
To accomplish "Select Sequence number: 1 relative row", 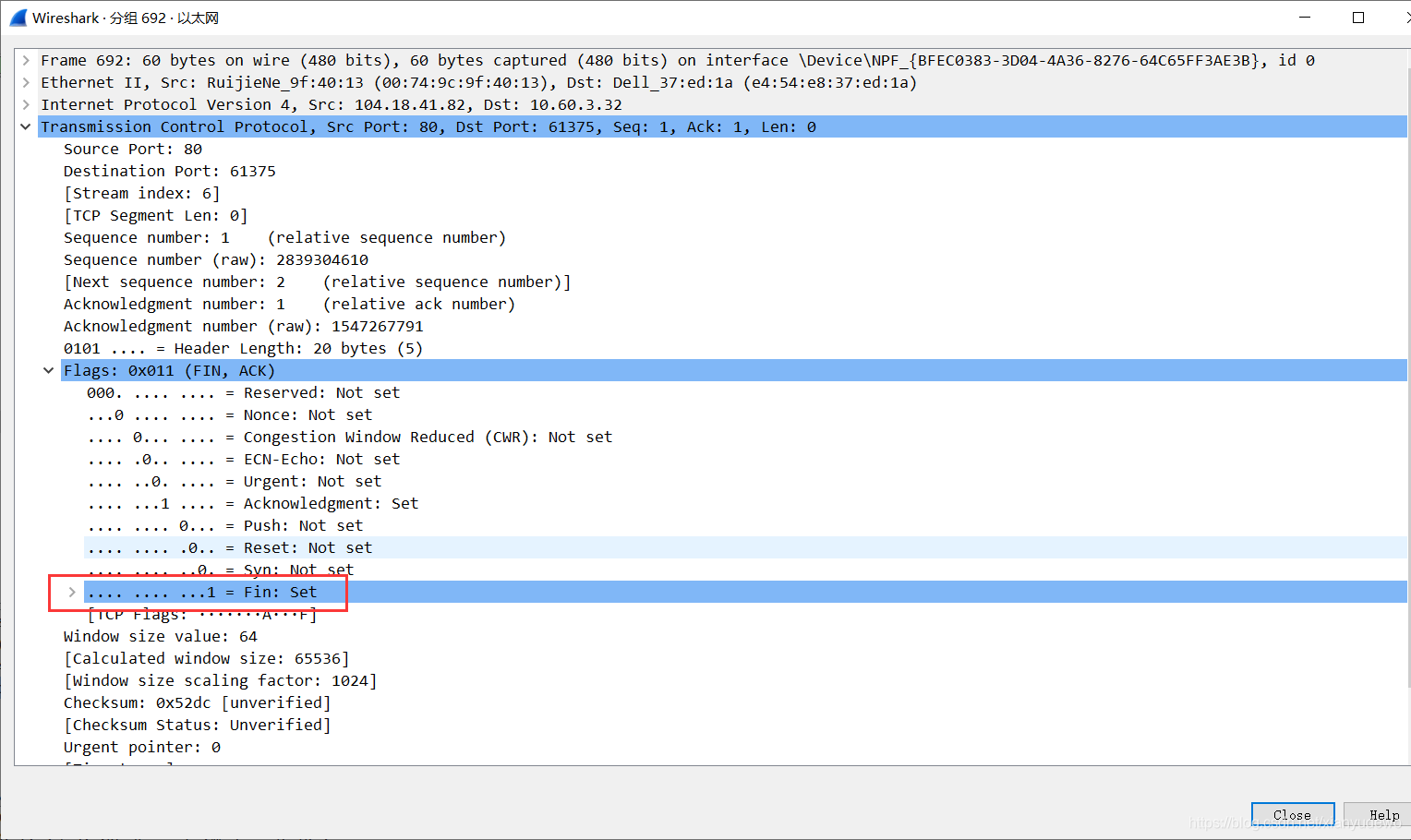I will (x=284, y=237).
